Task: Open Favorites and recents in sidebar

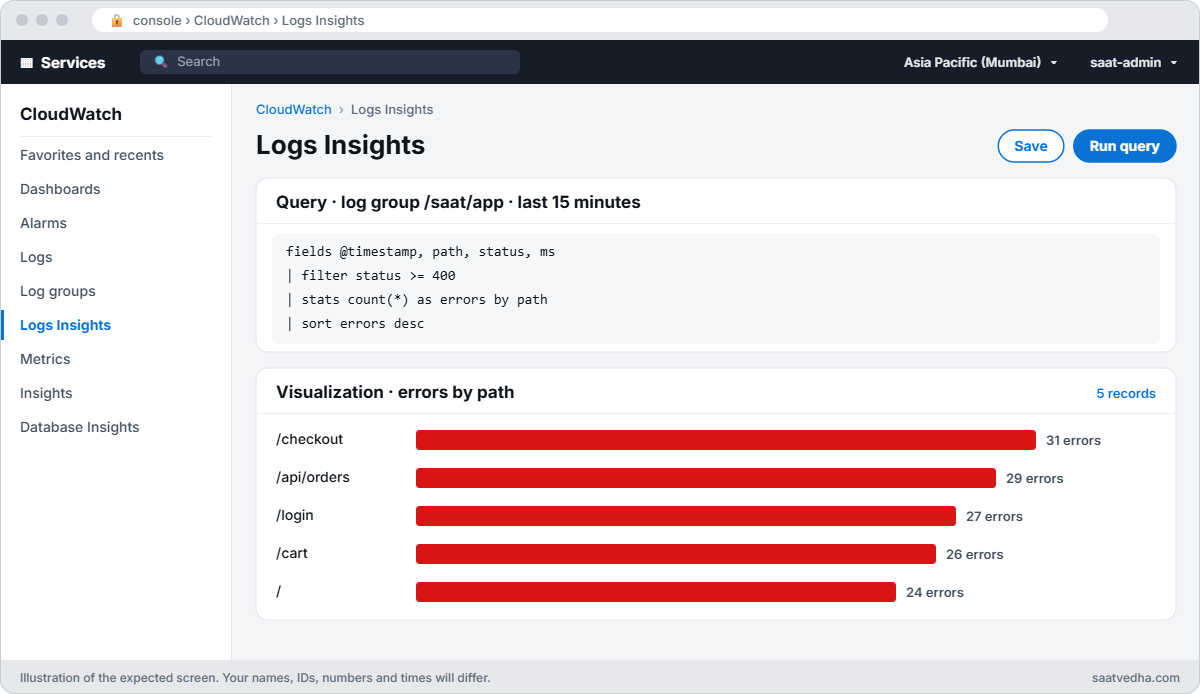Action: point(92,155)
